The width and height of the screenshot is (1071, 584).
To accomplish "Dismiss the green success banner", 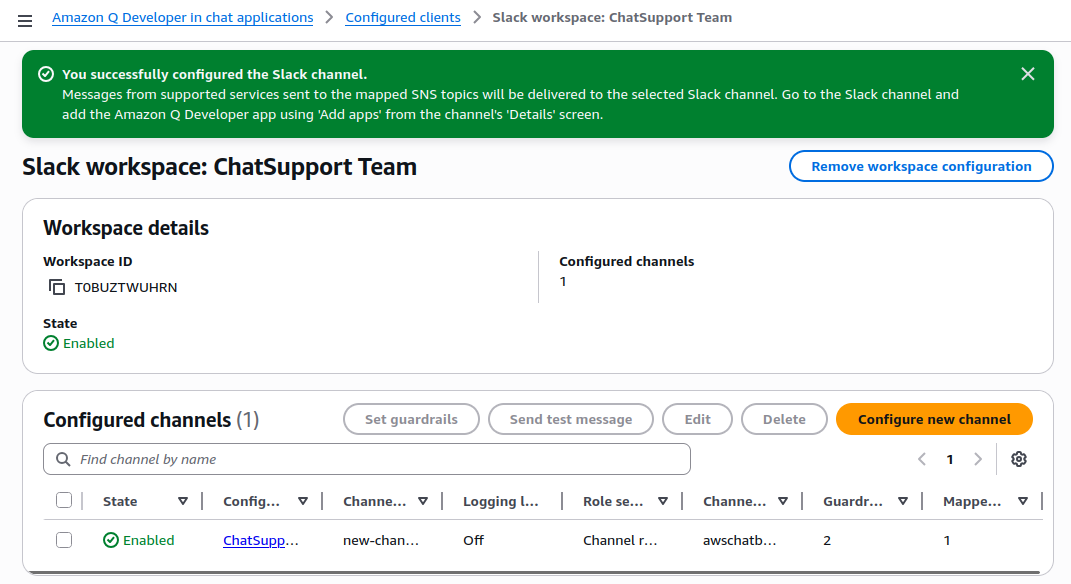I will (1027, 74).
